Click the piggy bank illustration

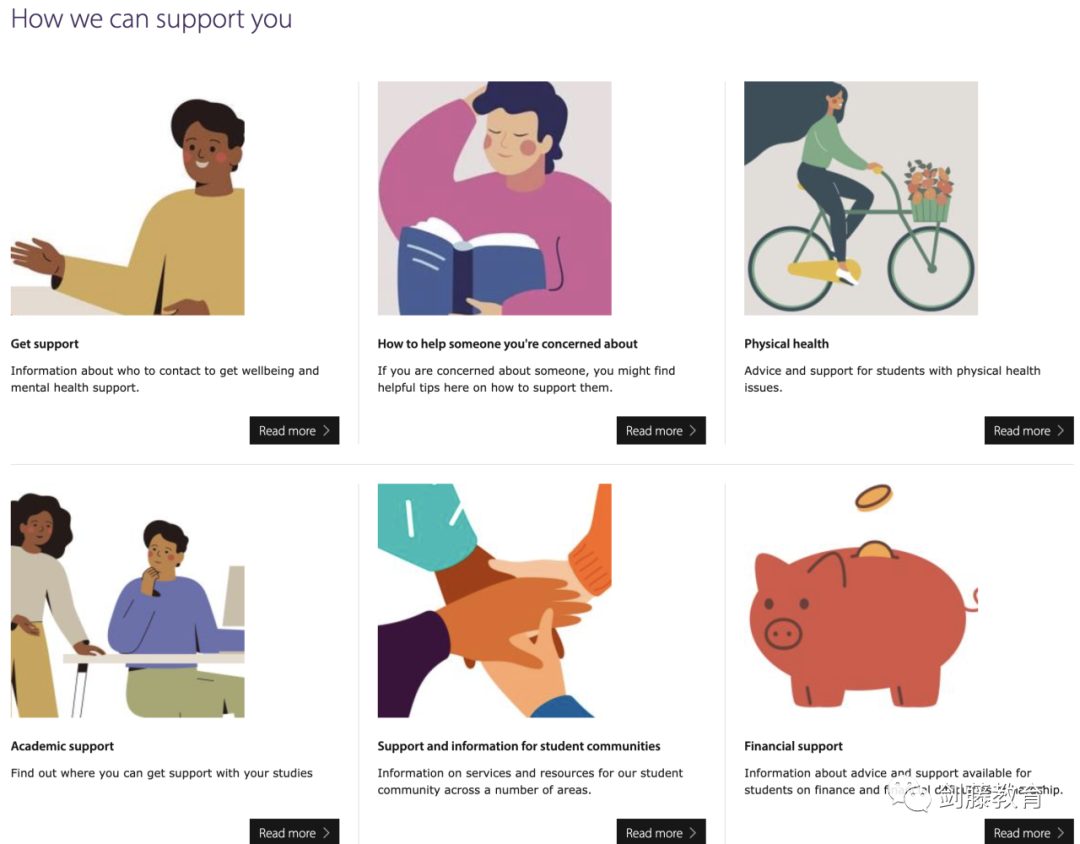[861, 601]
